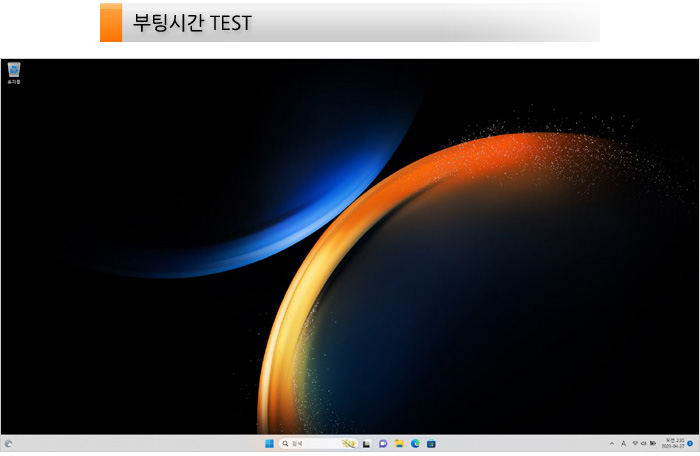
Task: Click the '부팅시간 TEST' heading text
Action: [191, 22]
